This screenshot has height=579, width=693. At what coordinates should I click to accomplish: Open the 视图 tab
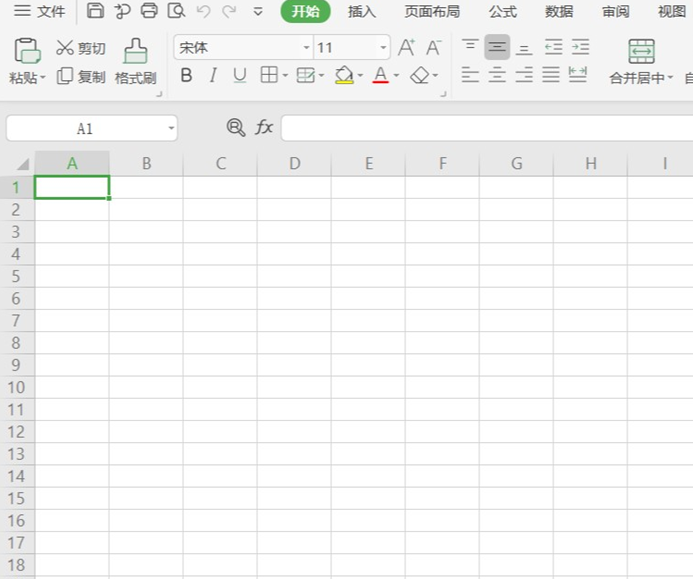point(671,11)
